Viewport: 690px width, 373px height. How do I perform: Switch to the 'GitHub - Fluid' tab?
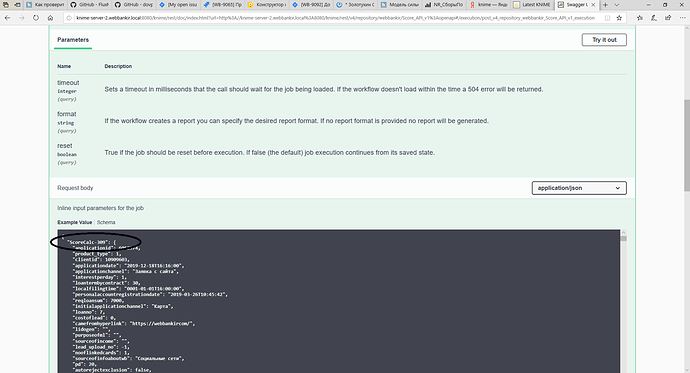pyautogui.click(x=89, y=5)
